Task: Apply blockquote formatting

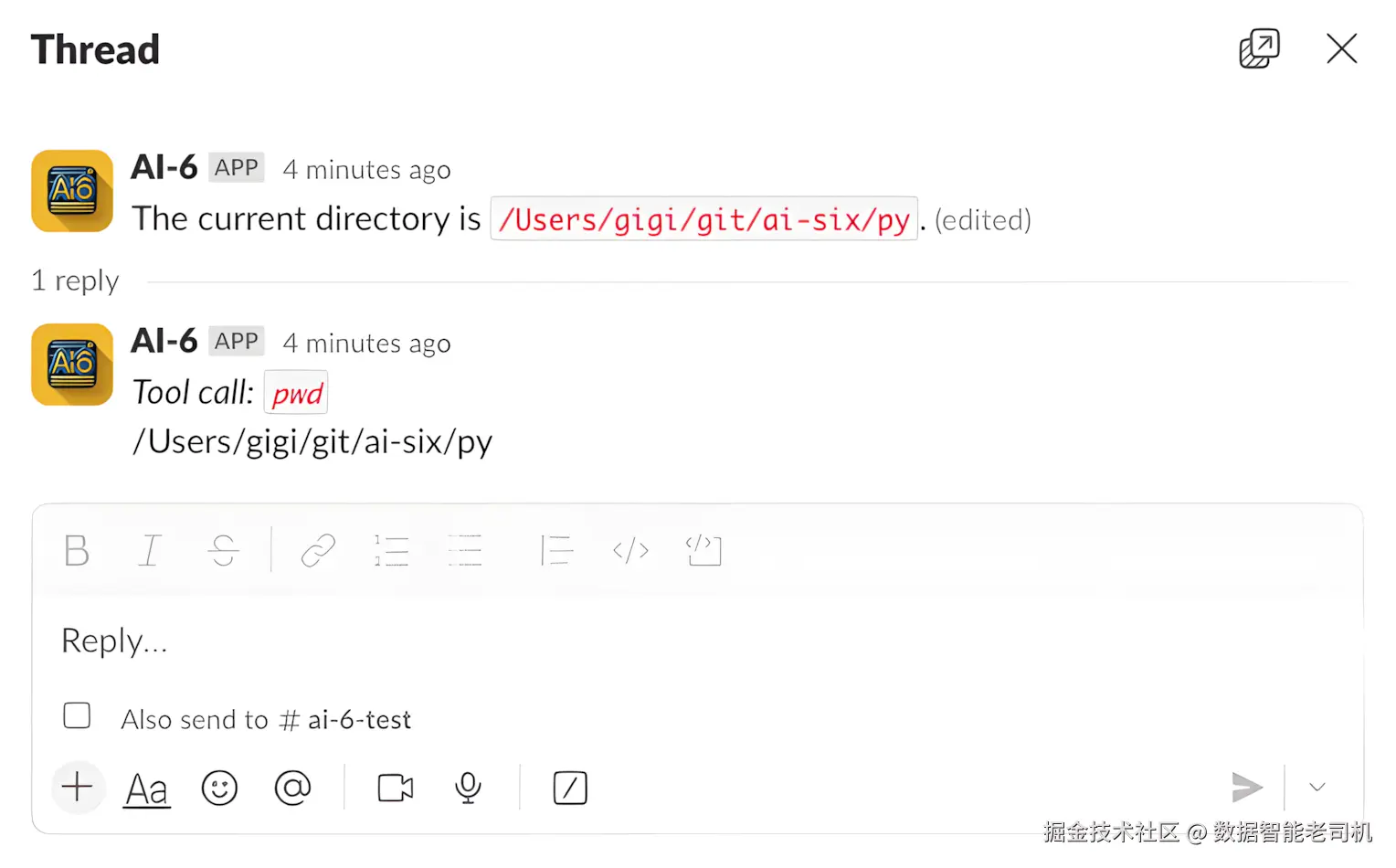Action: coord(556,551)
